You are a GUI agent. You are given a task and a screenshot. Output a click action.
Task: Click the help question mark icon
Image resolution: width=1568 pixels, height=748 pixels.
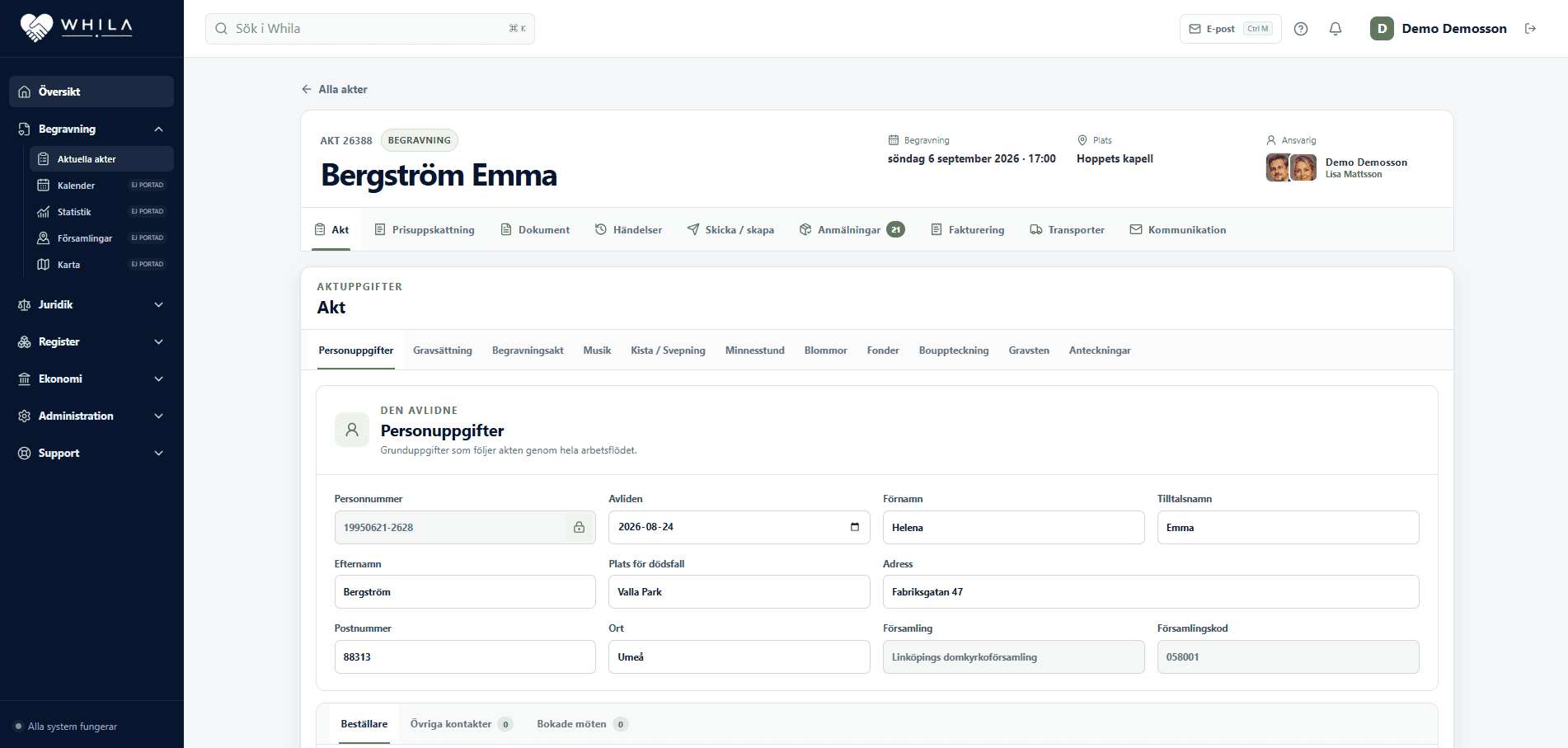click(1301, 29)
